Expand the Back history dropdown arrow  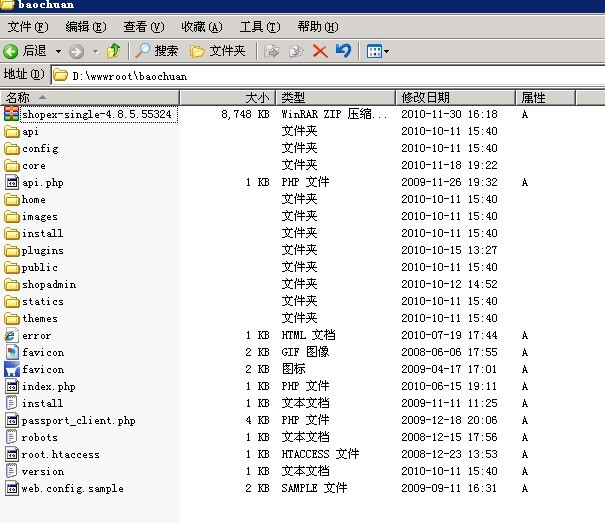point(58,50)
